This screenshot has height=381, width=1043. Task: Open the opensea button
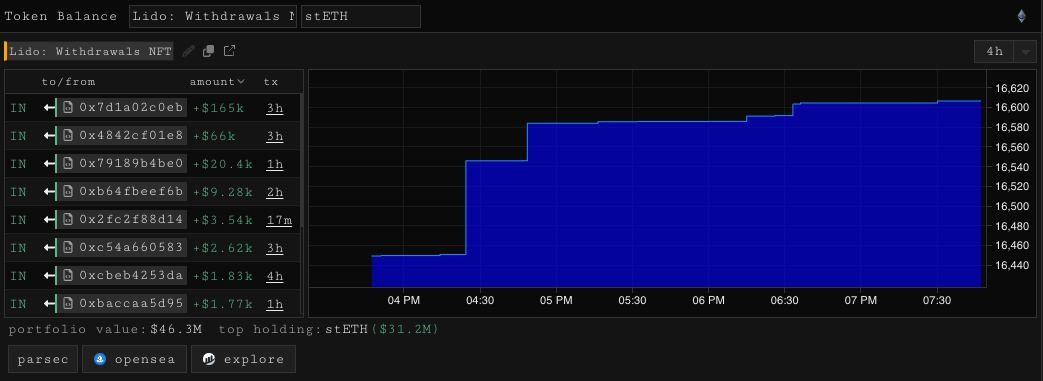pyautogui.click(x=134, y=359)
